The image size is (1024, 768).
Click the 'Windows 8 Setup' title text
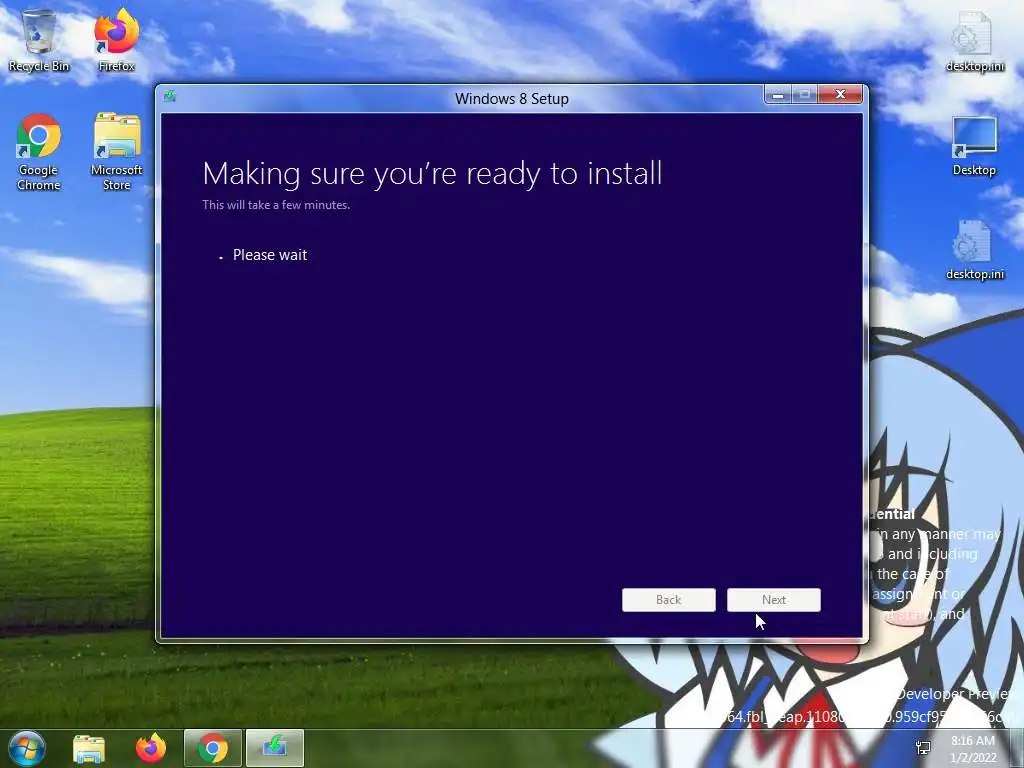pos(512,99)
